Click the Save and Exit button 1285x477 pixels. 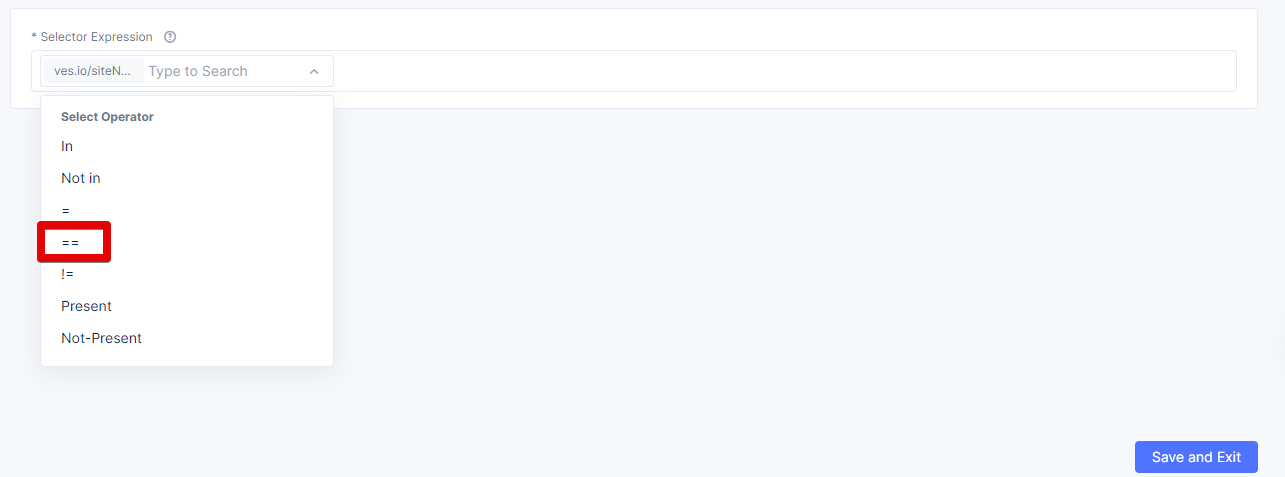click(x=1196, y=457)
